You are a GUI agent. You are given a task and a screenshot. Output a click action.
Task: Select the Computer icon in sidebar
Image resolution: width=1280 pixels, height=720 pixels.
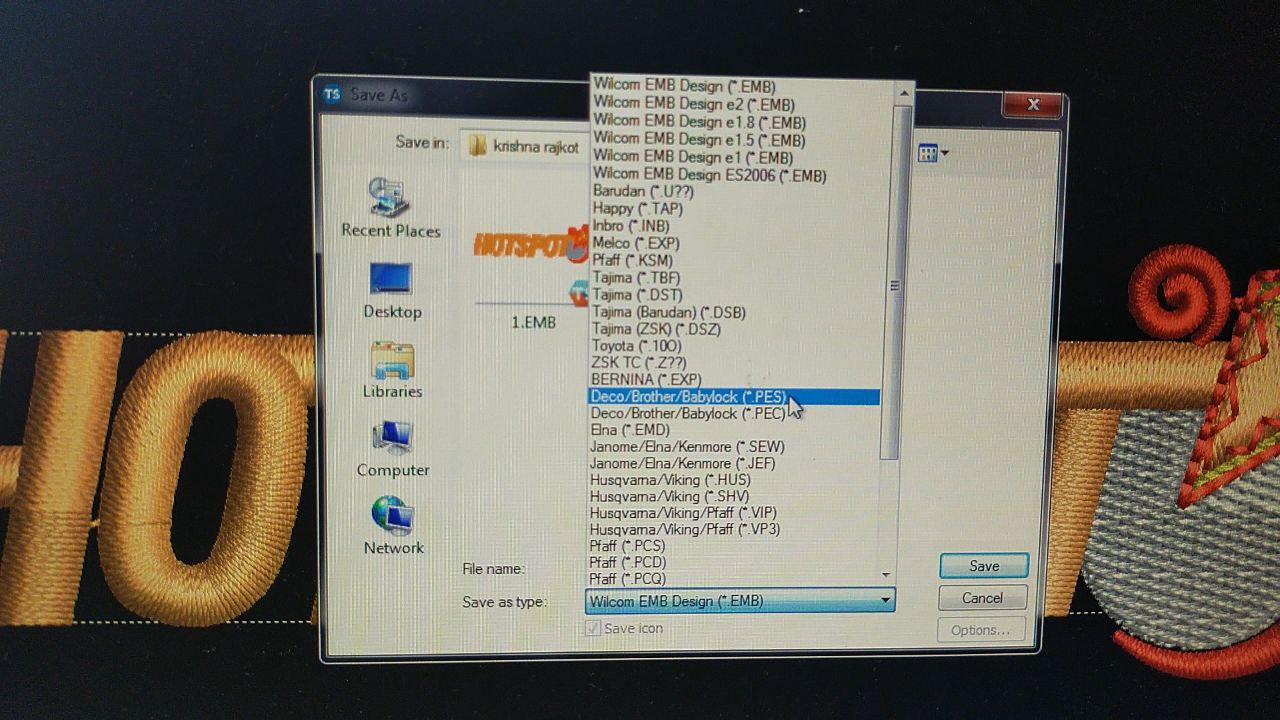pyautogui.click(x=393, y=438)
